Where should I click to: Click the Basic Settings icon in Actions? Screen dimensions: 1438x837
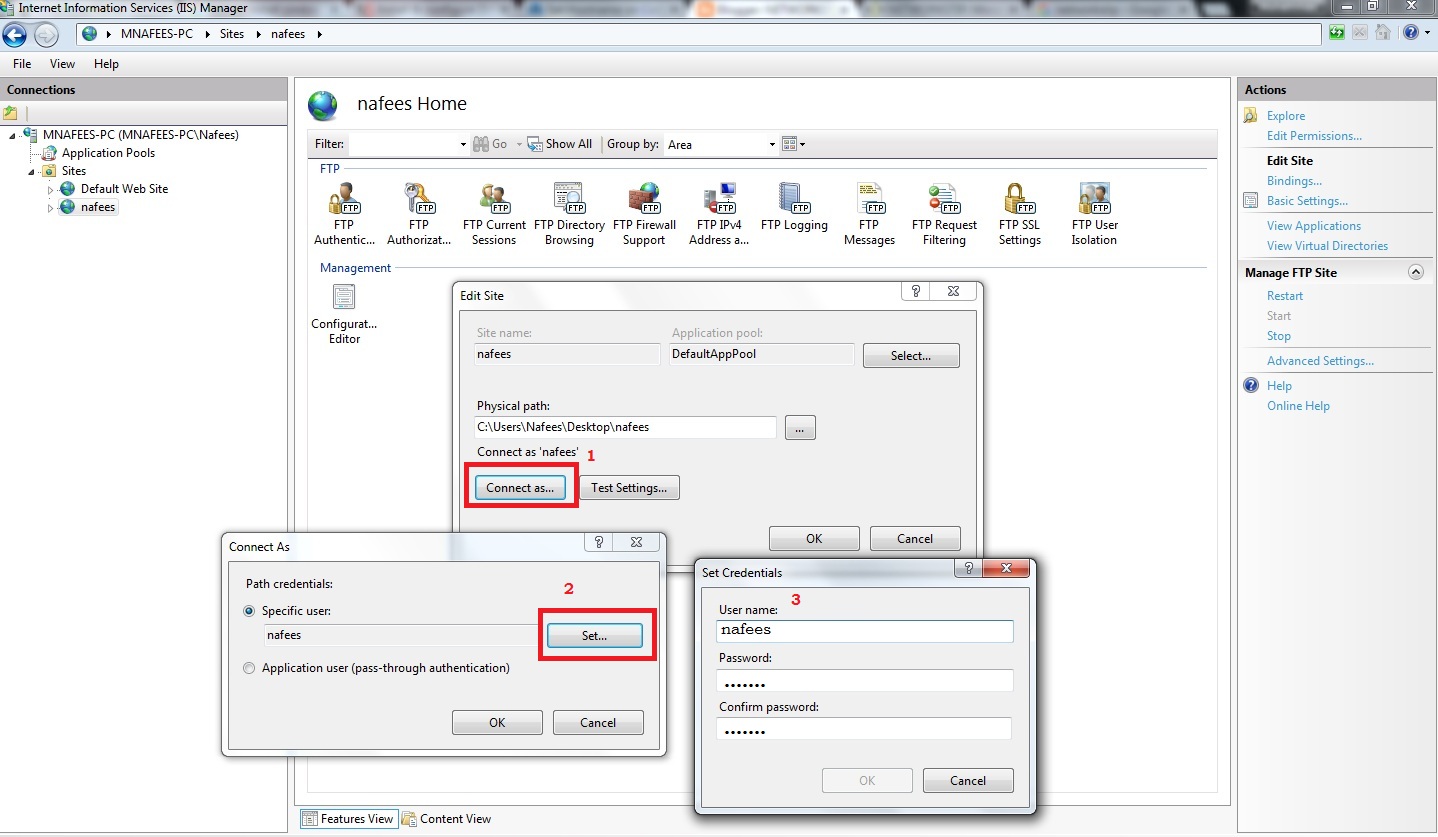(x=1251, y=201)
